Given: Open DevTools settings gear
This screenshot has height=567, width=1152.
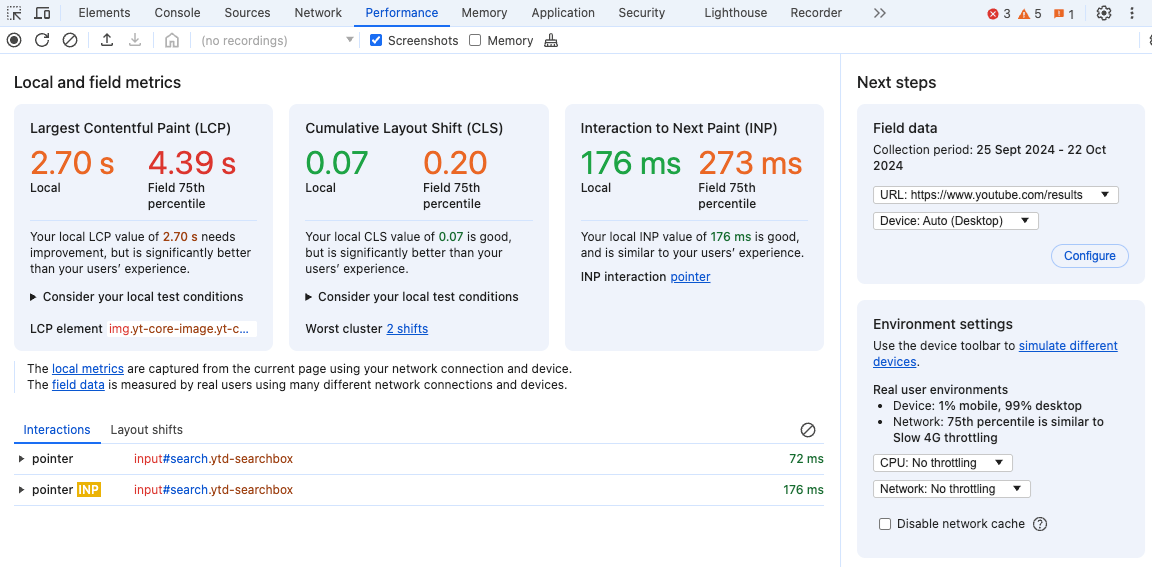Looking at the screenshot, I should point(1104,13).
